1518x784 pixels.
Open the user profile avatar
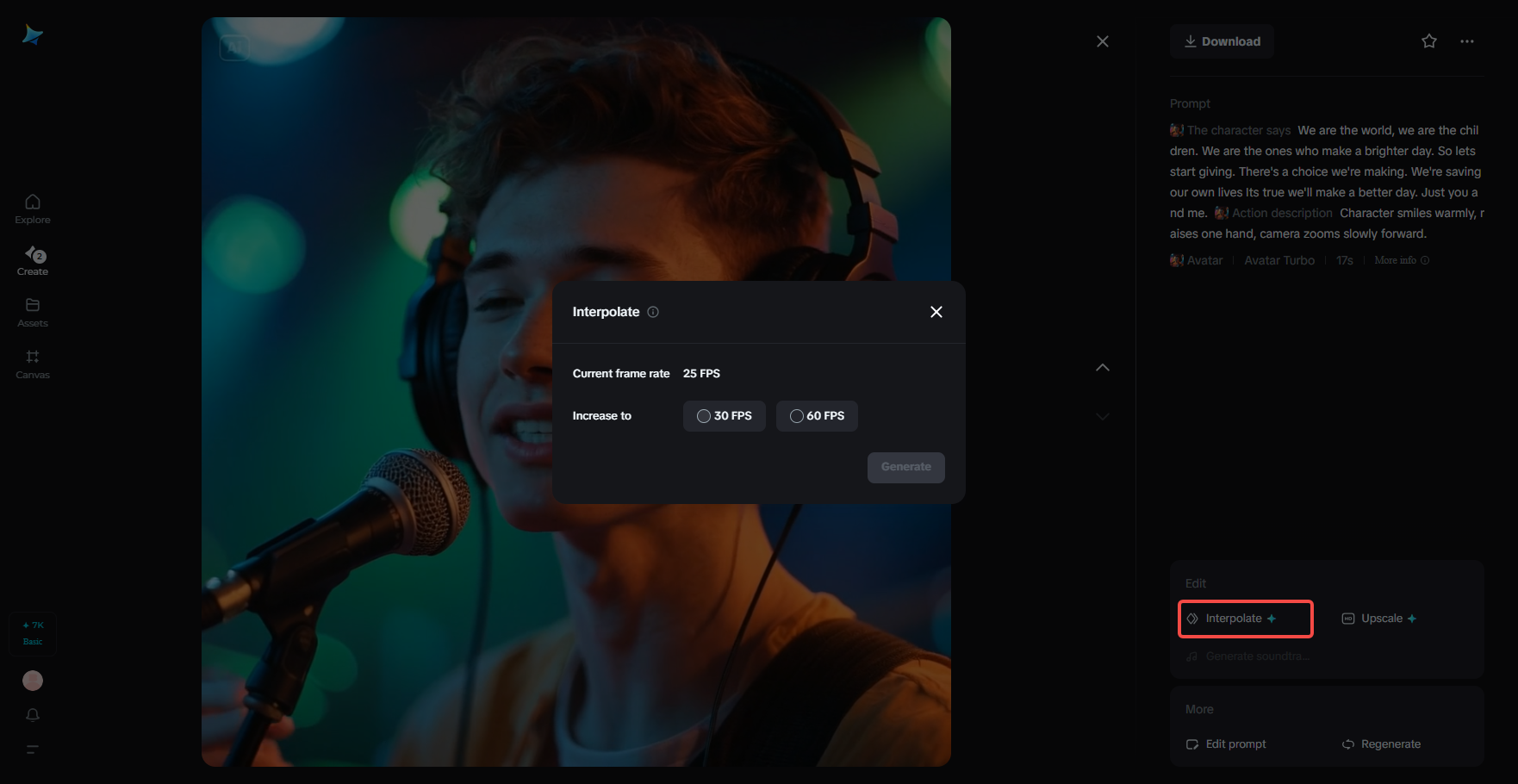[x=33, y=681]
